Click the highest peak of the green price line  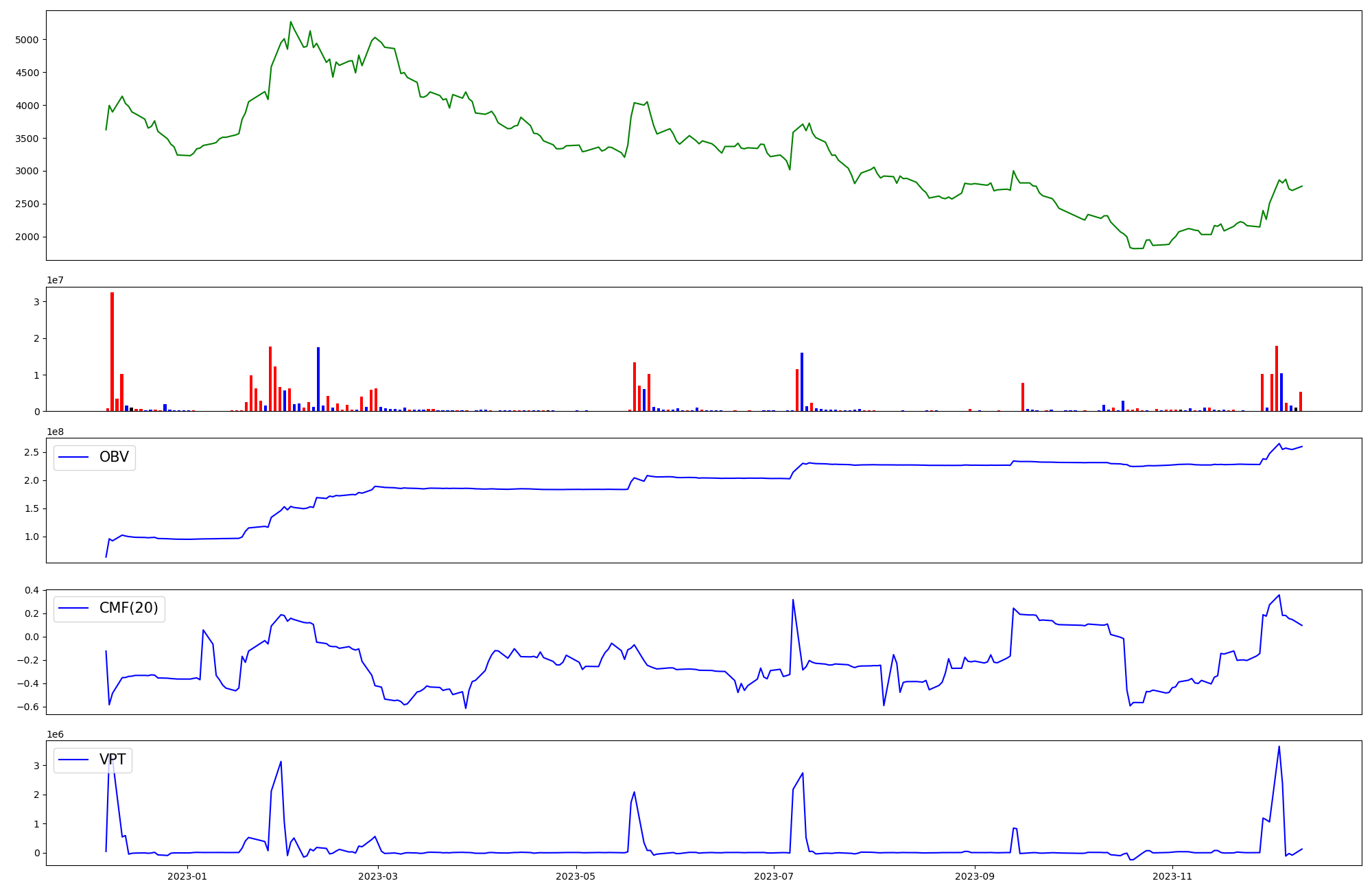click(291, 22)
